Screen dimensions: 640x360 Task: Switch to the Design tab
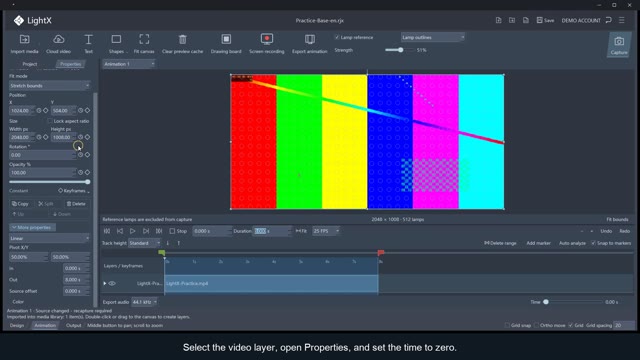17,325
